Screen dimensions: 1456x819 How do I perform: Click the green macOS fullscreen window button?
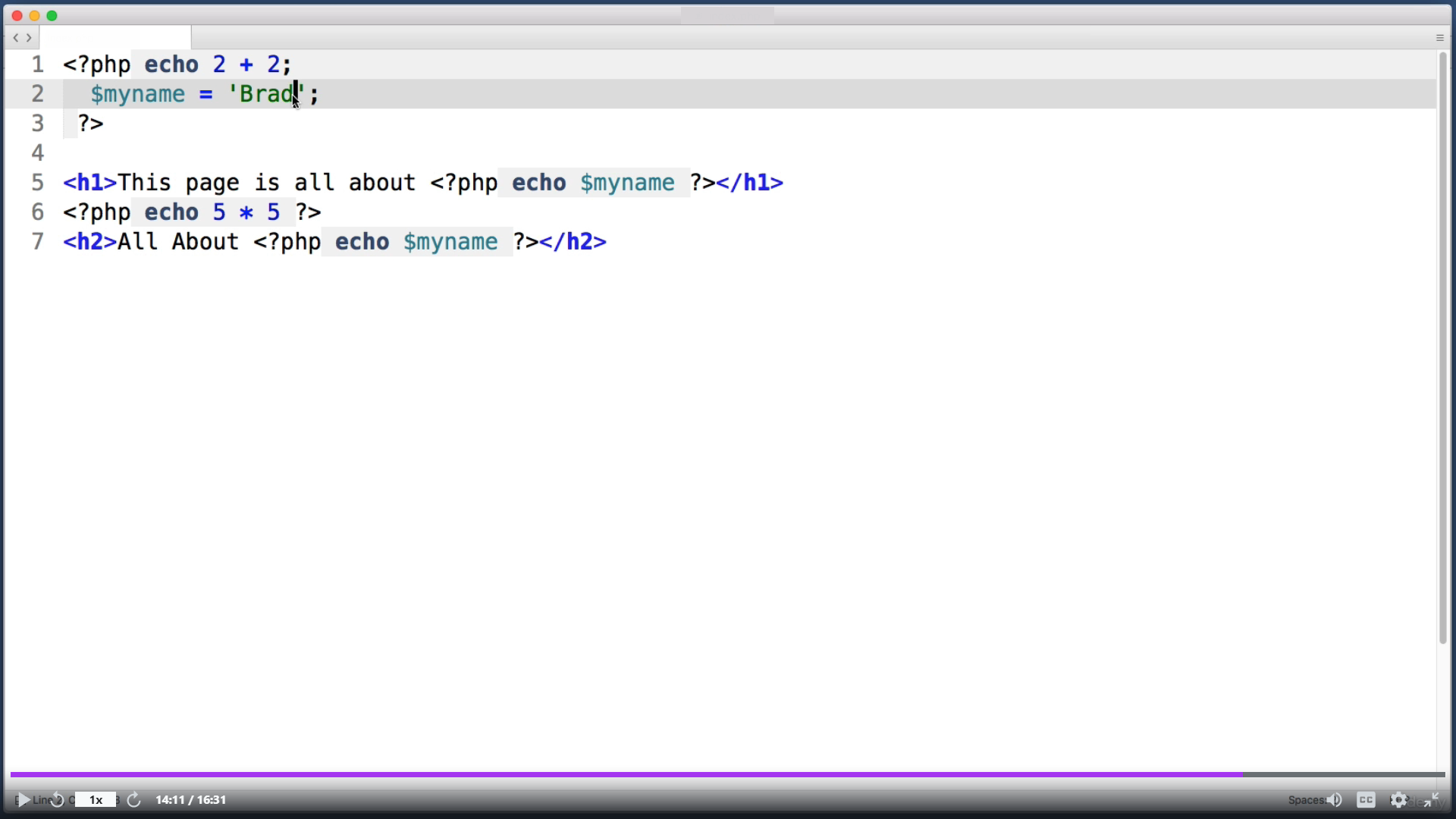click(52, 15)
